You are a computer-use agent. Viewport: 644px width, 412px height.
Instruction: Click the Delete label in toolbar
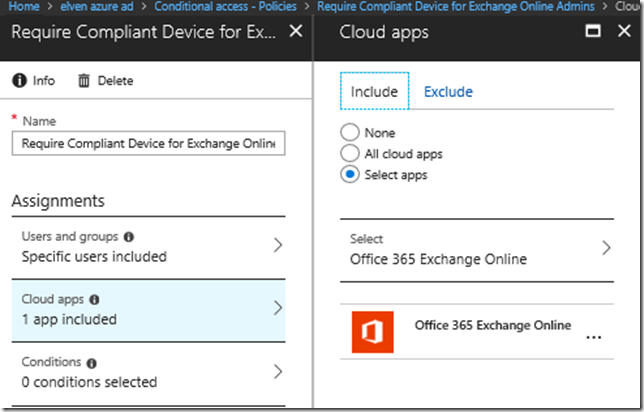pos(115,81)
